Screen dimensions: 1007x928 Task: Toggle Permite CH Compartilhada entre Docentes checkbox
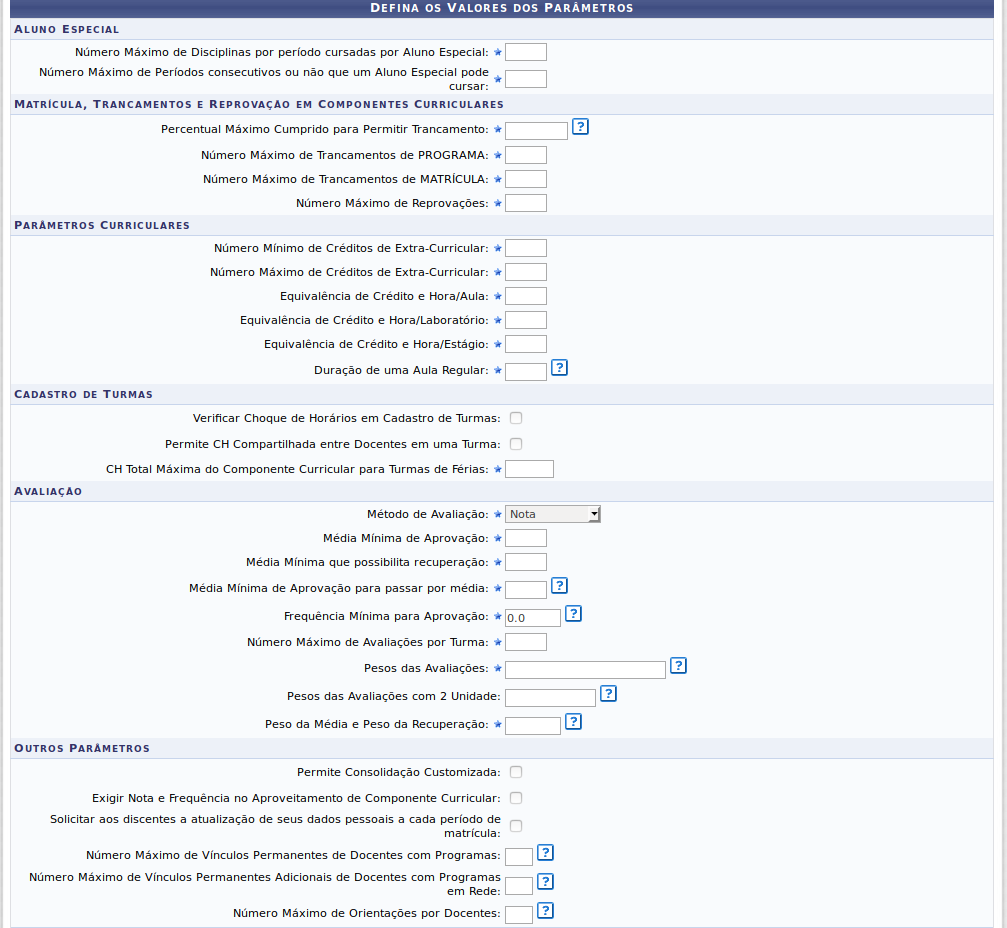[516, 444]
